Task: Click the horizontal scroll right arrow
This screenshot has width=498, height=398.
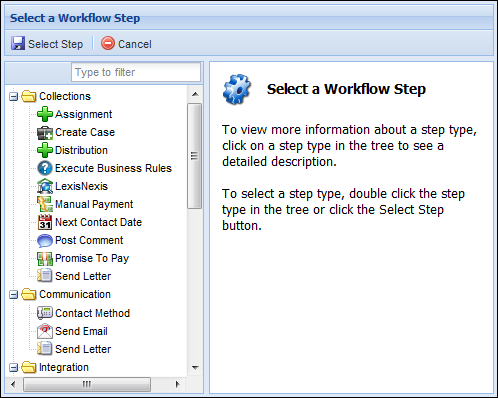Action: coord(178,384)
